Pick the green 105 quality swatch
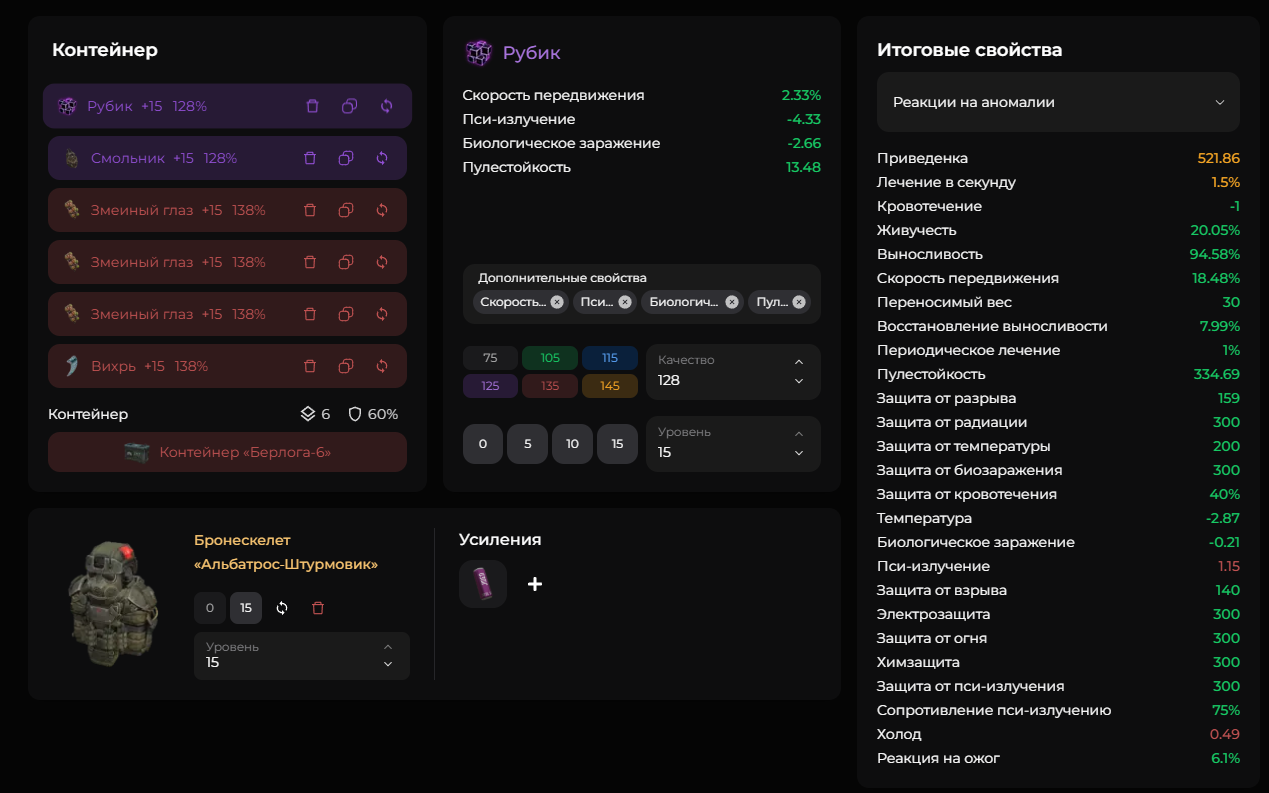This screenshot has width=1269, height=793. coord(549,358)
